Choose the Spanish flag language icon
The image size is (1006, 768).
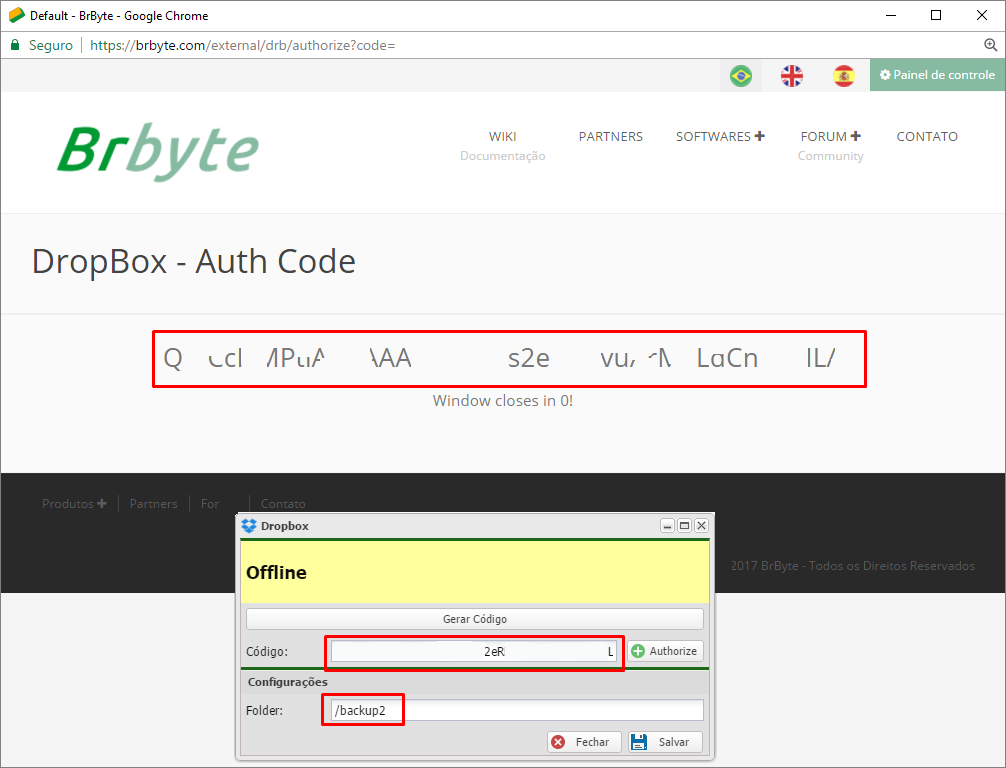coord(844,76)
